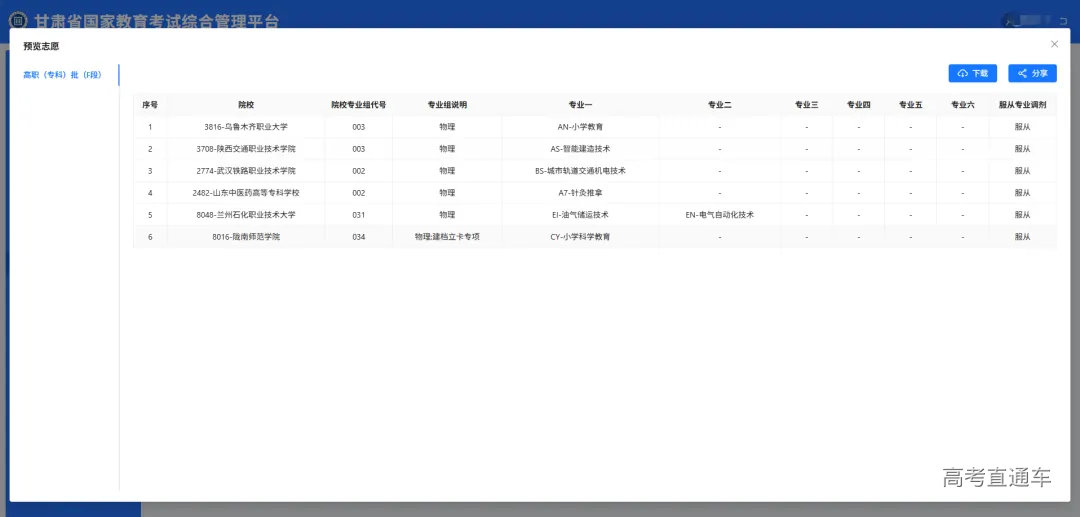The image size is (1080, 517).
Task: Click the AS-智能建造技术 major cell
Action: pos(580,149)
